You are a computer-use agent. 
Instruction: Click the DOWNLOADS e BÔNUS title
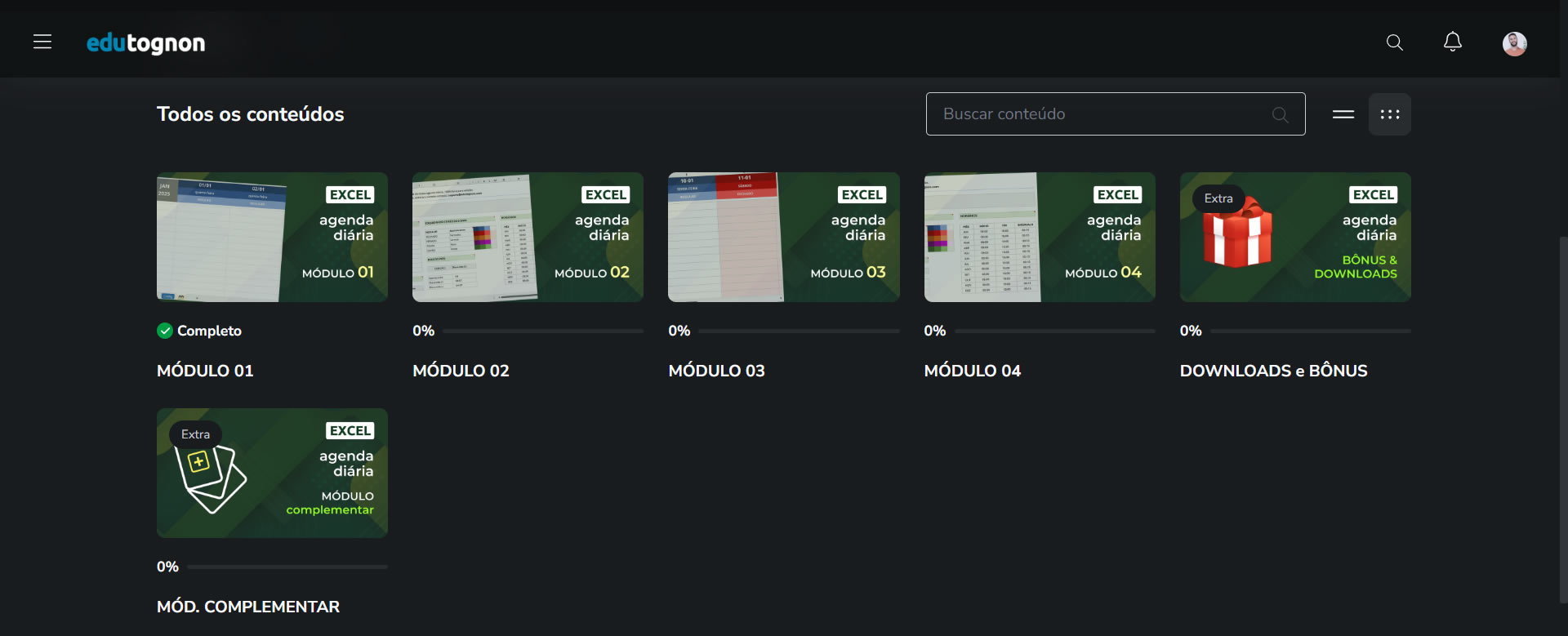[x=1273, y=371]
